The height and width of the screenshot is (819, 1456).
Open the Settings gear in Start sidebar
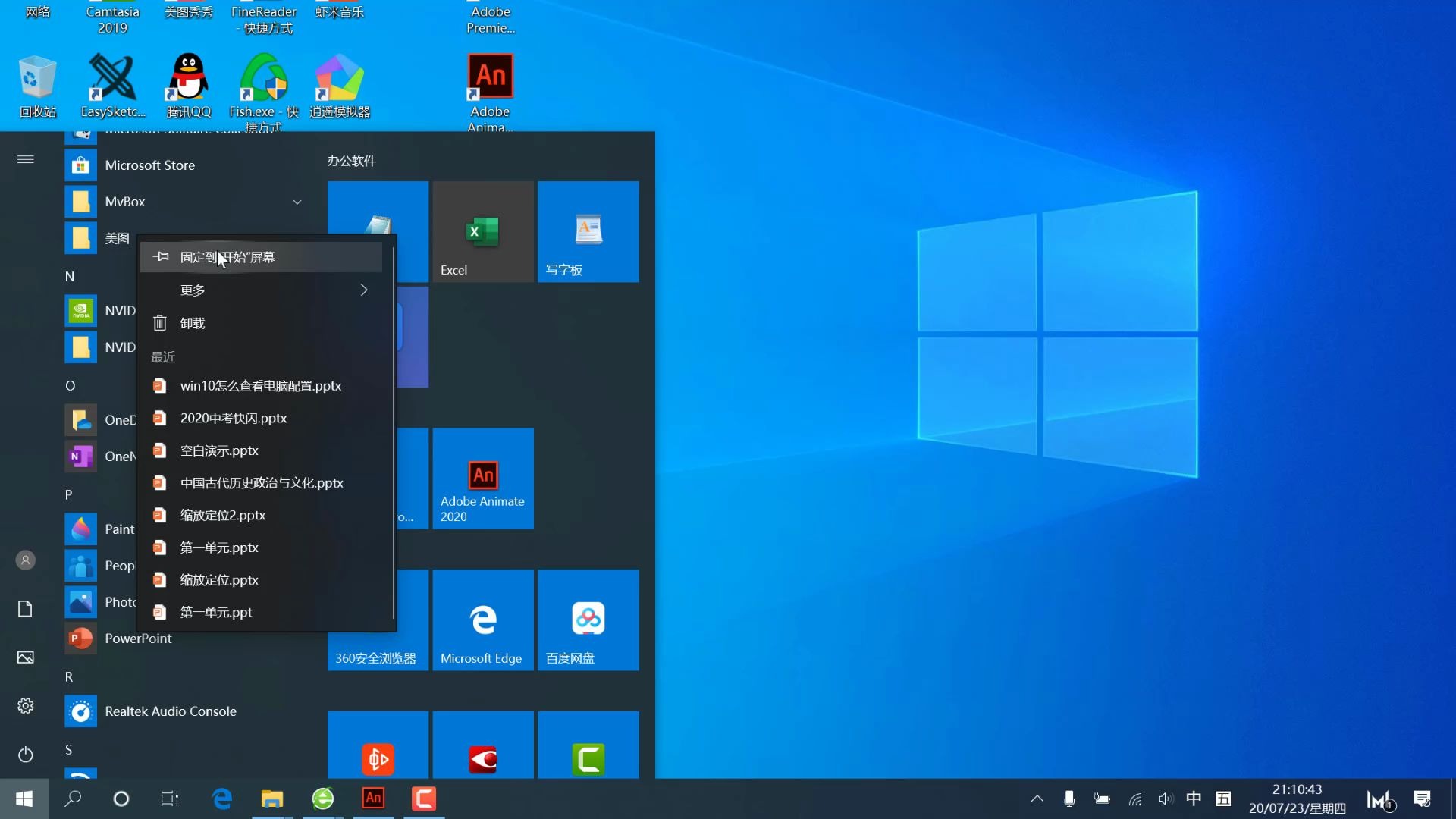pos(25,706)
